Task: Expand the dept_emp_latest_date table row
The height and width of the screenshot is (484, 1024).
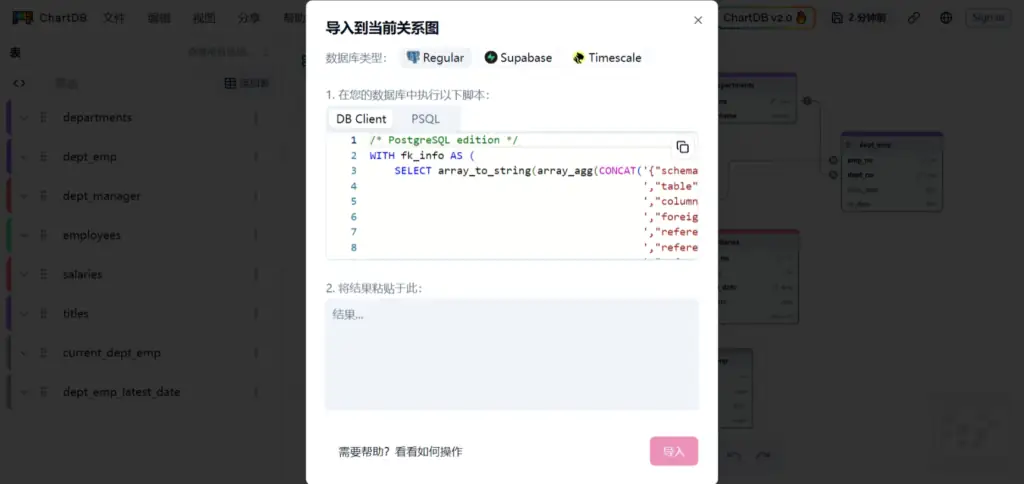Action: click(24, 392)
